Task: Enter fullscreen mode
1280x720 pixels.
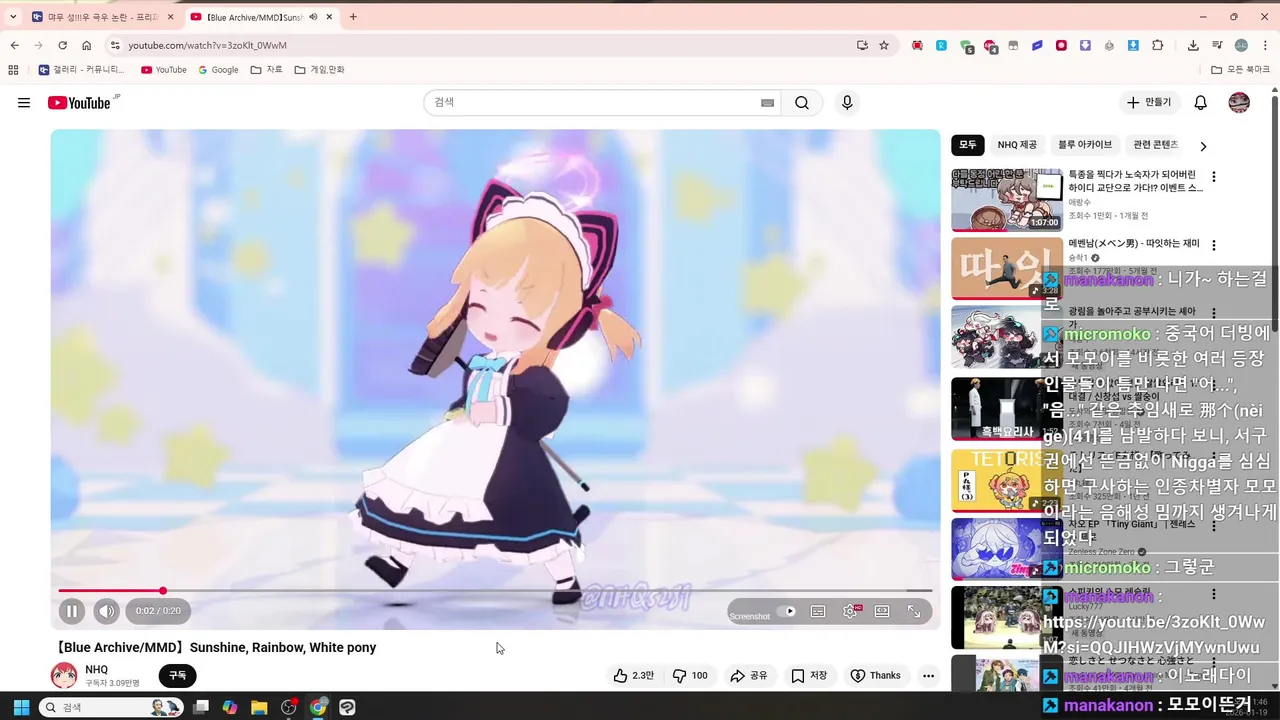Action: pyautogui.click(x=914, y=611)
